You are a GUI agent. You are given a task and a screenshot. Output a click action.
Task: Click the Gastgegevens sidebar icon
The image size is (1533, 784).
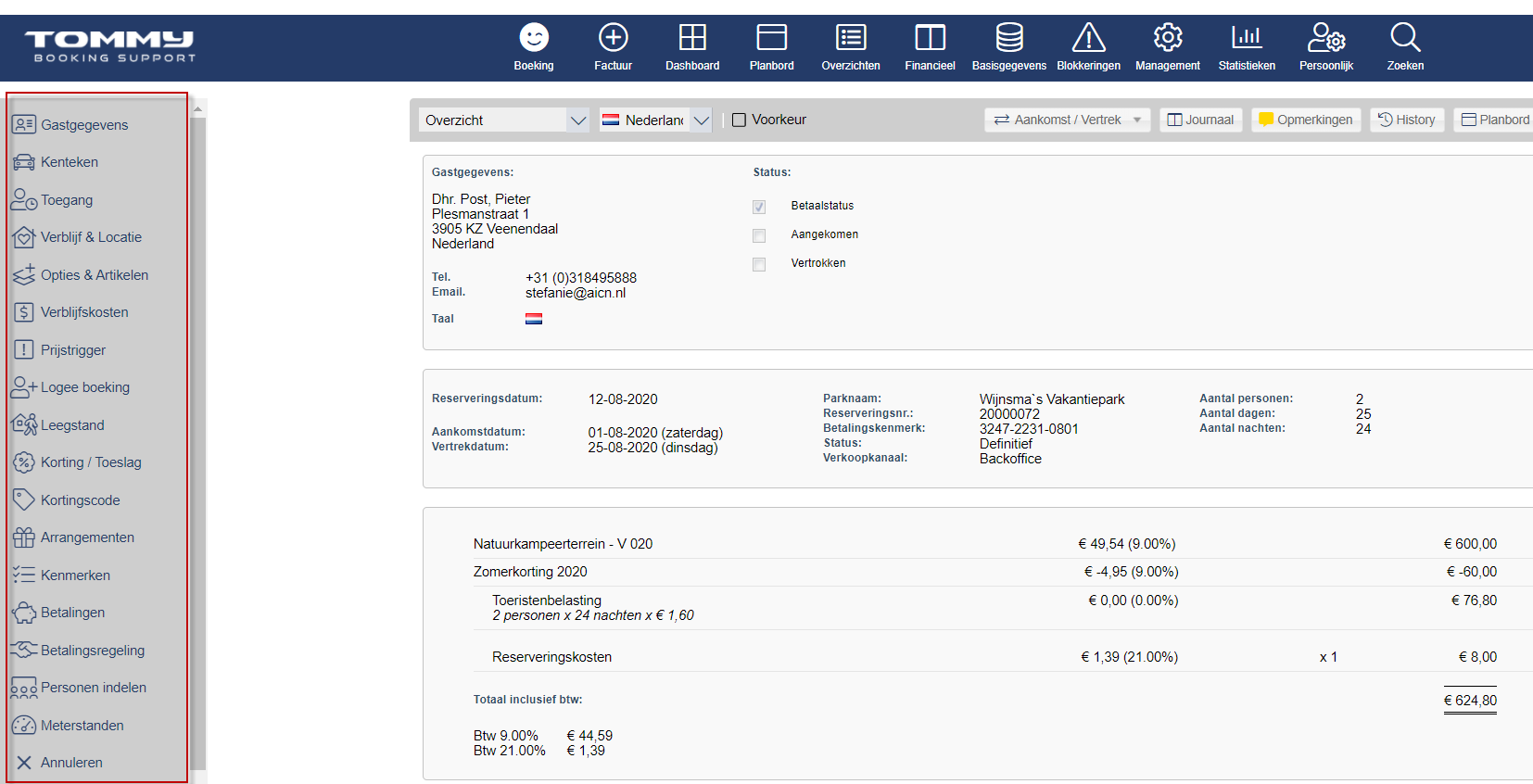tap(24, 124)
